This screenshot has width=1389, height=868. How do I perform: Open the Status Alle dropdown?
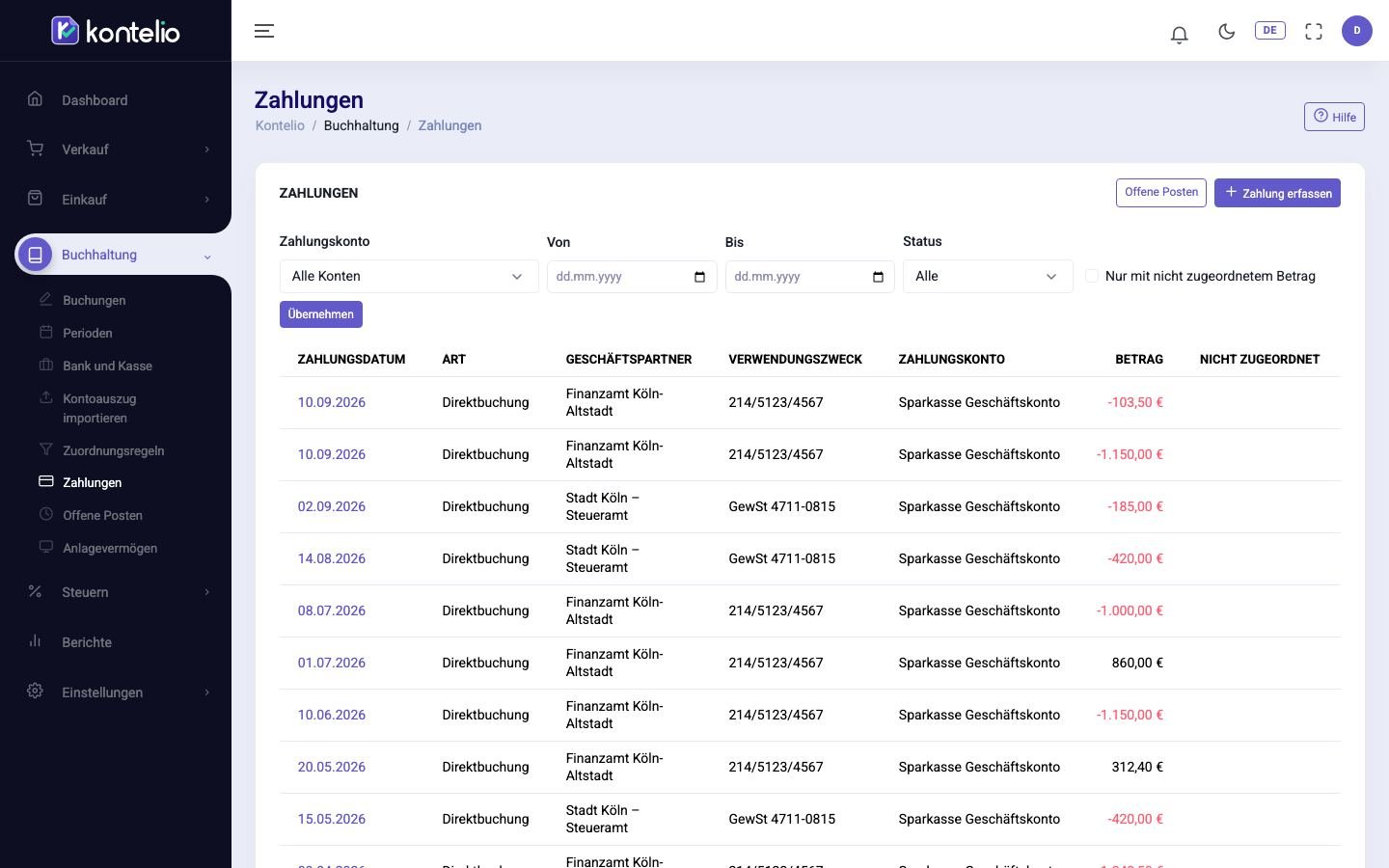[988, 276]
